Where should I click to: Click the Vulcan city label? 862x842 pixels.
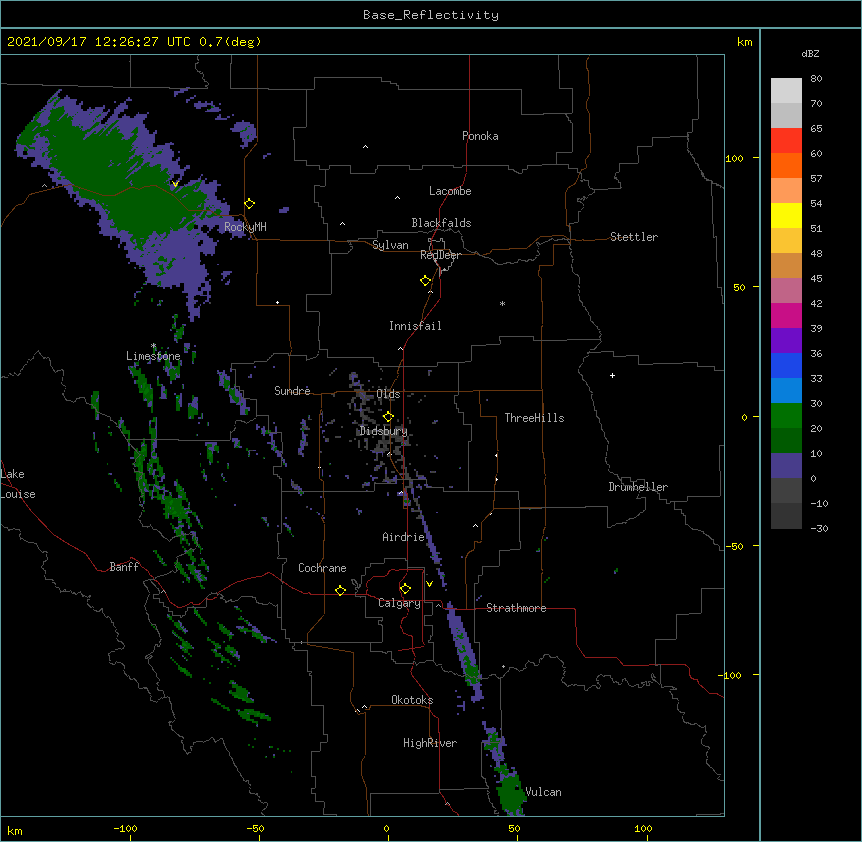(543, 792)
